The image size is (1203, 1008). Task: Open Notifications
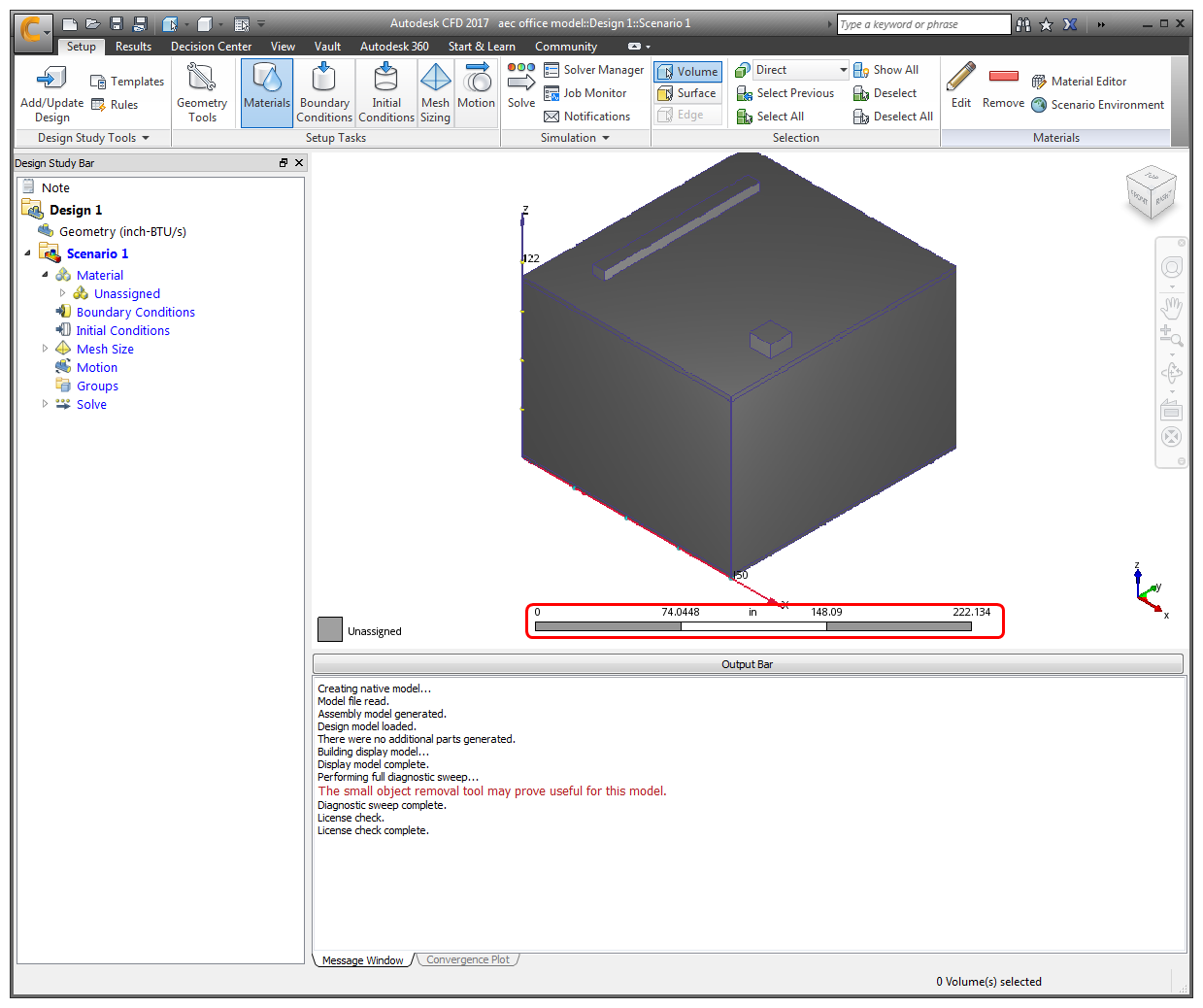point(587,117)
